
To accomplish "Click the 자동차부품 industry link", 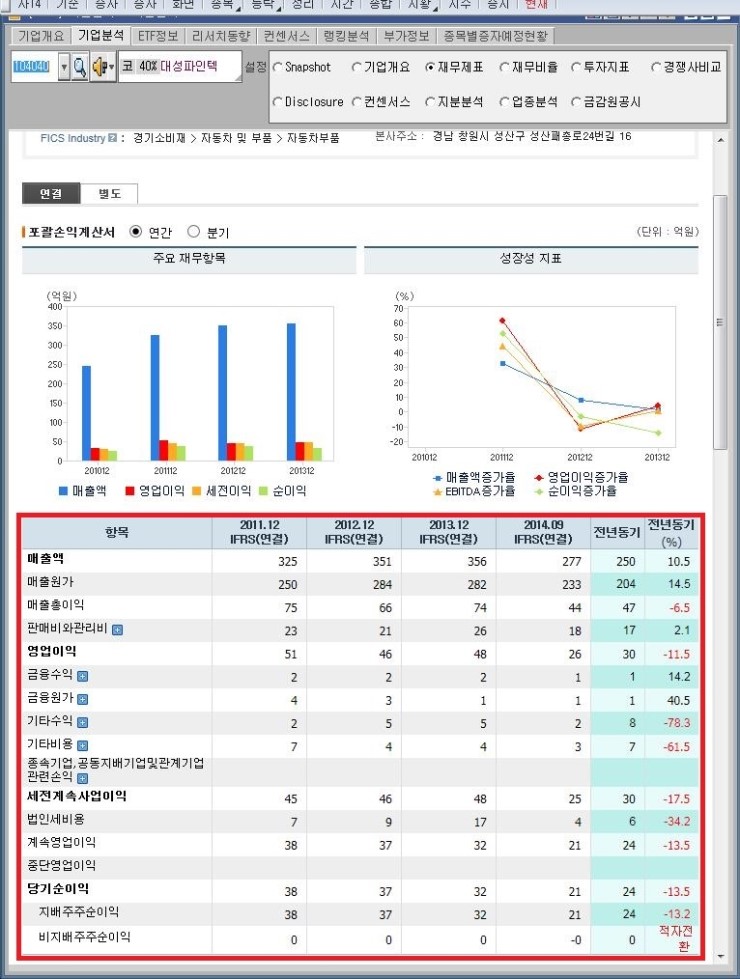I will [x=313, y=138].
